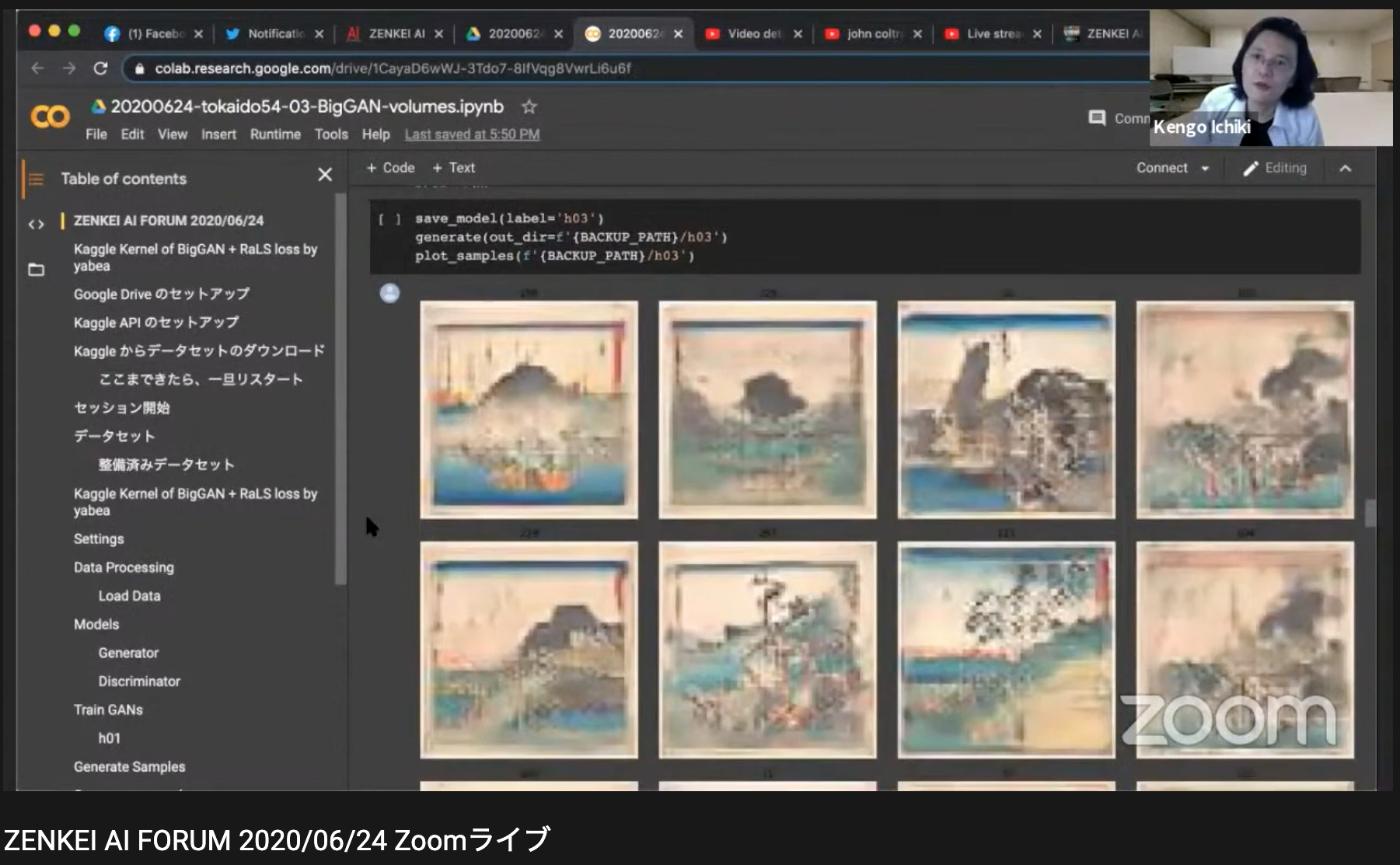Click the Connect button
Image resolution: width=1400 pixels, height=865 pixels.
[1162, 168]
